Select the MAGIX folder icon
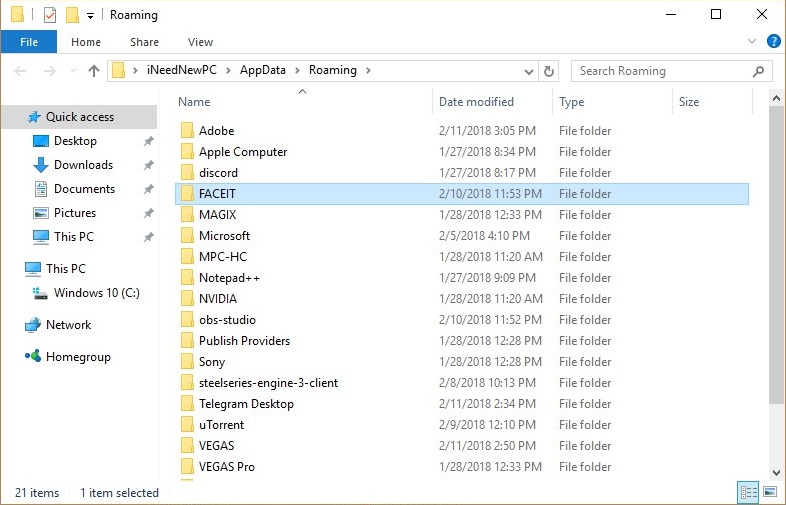The height and width of the screenshot is (505, 786). (x=187, y=215)
